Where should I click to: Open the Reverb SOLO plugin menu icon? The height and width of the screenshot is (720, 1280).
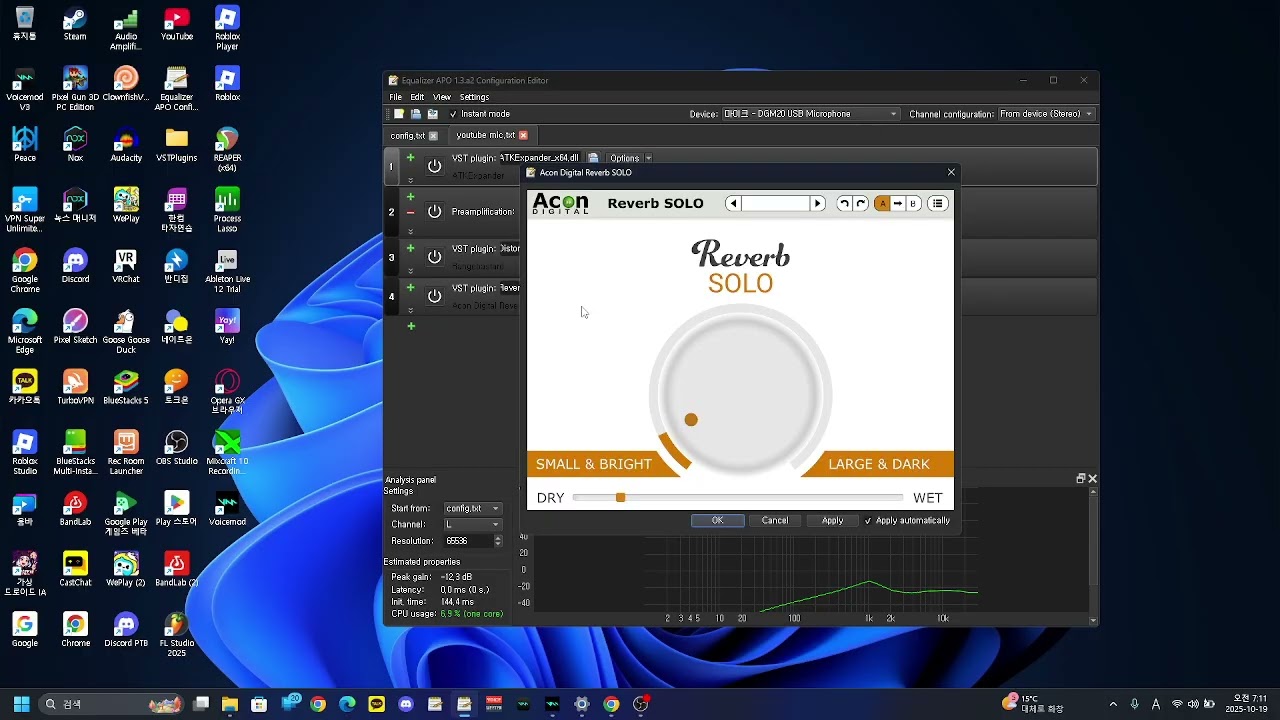pyautogui.click(x=937, y=203)
